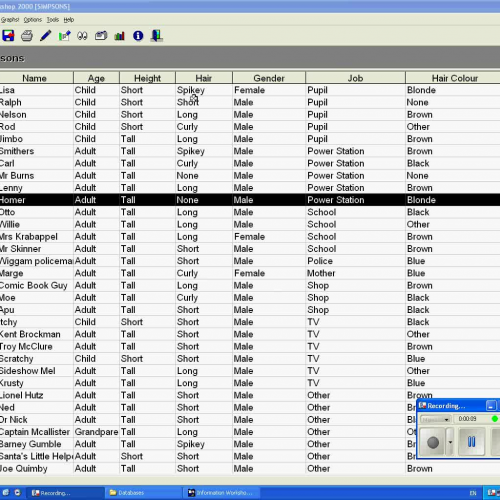Click Curly hair cell in Moe row
500x500 pixels.
(x=204, y=298)
